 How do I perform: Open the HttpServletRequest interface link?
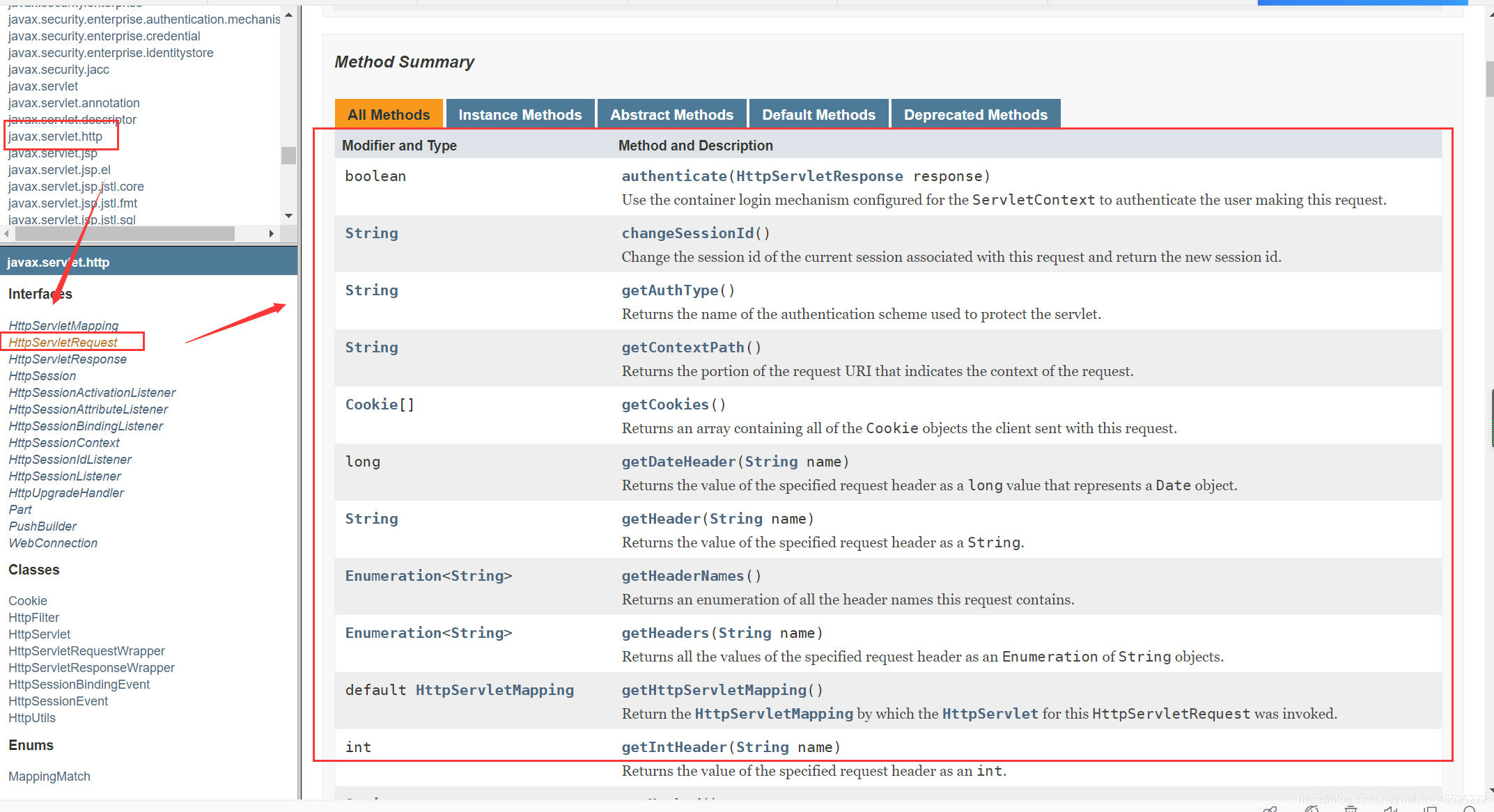tap(63, 343)
